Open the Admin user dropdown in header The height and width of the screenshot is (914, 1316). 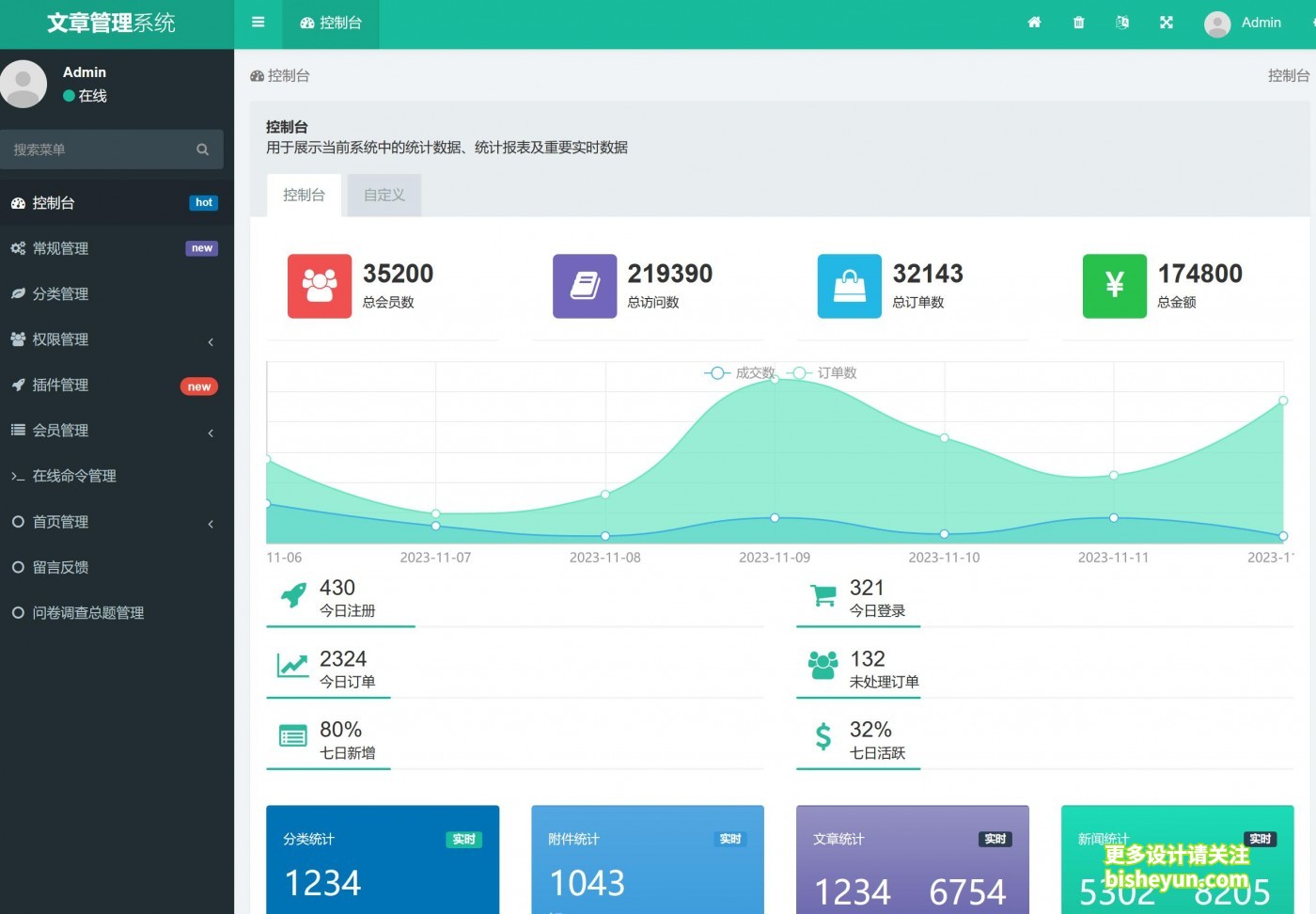point(1243,24)
